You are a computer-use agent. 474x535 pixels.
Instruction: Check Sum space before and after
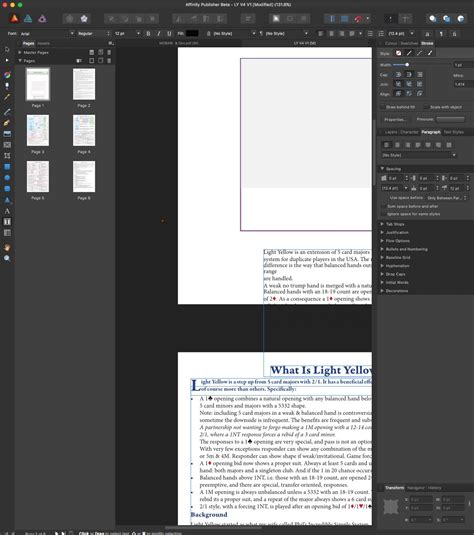(383, 206)
